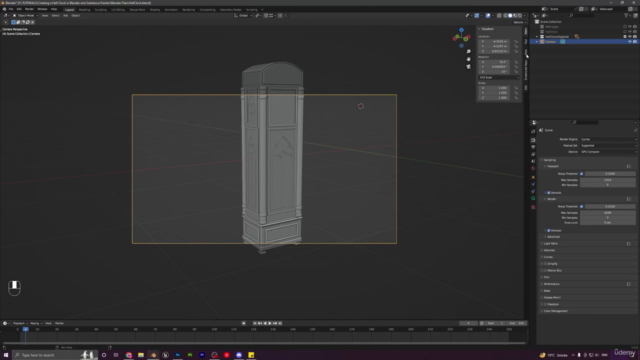
Task: Open the Device GPU Compute dropdown
Action: pyautogui.click(x=608, y=152)
